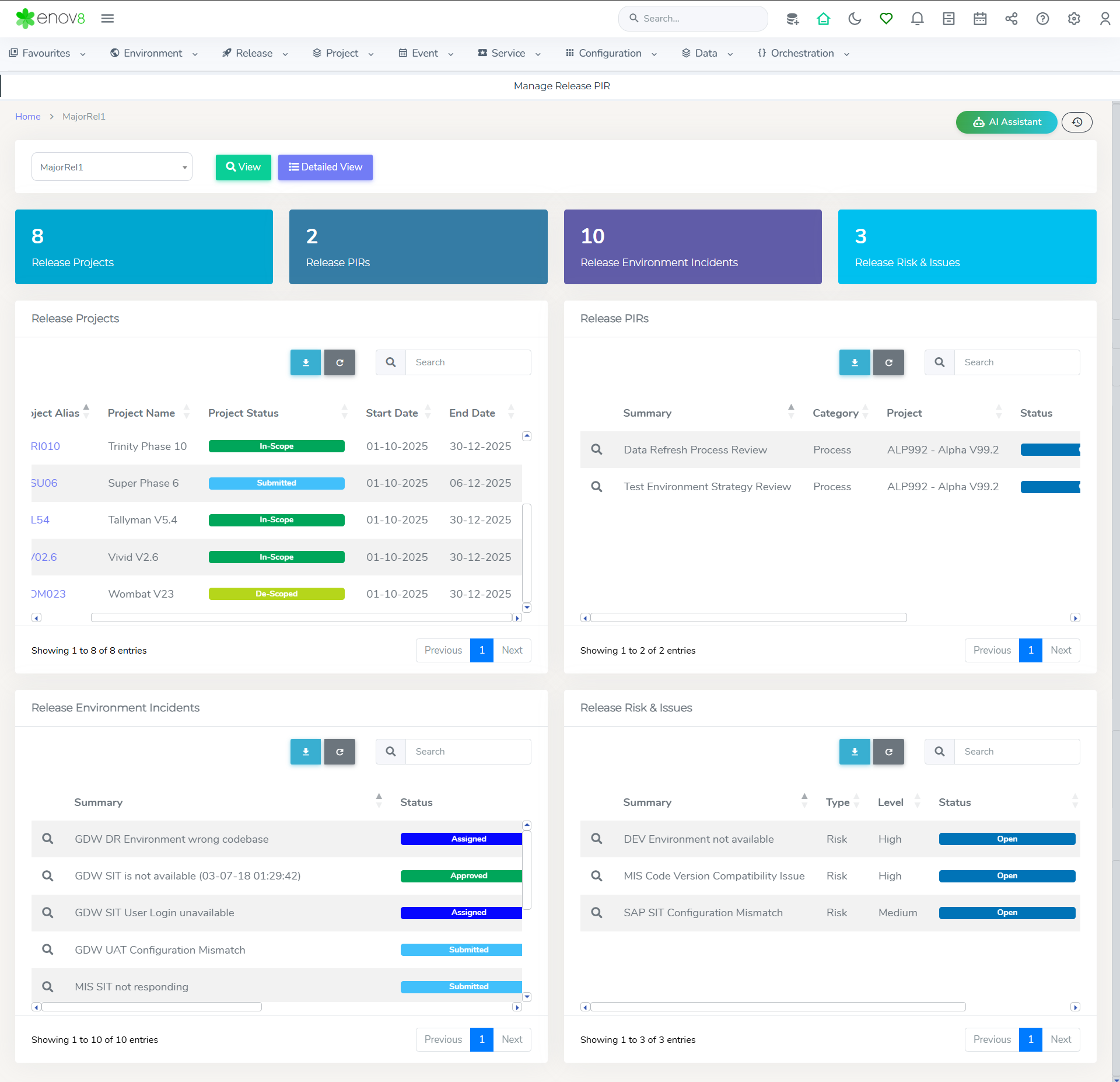
Task: Open the share icon in top bar
Action: pos(1011,19)
